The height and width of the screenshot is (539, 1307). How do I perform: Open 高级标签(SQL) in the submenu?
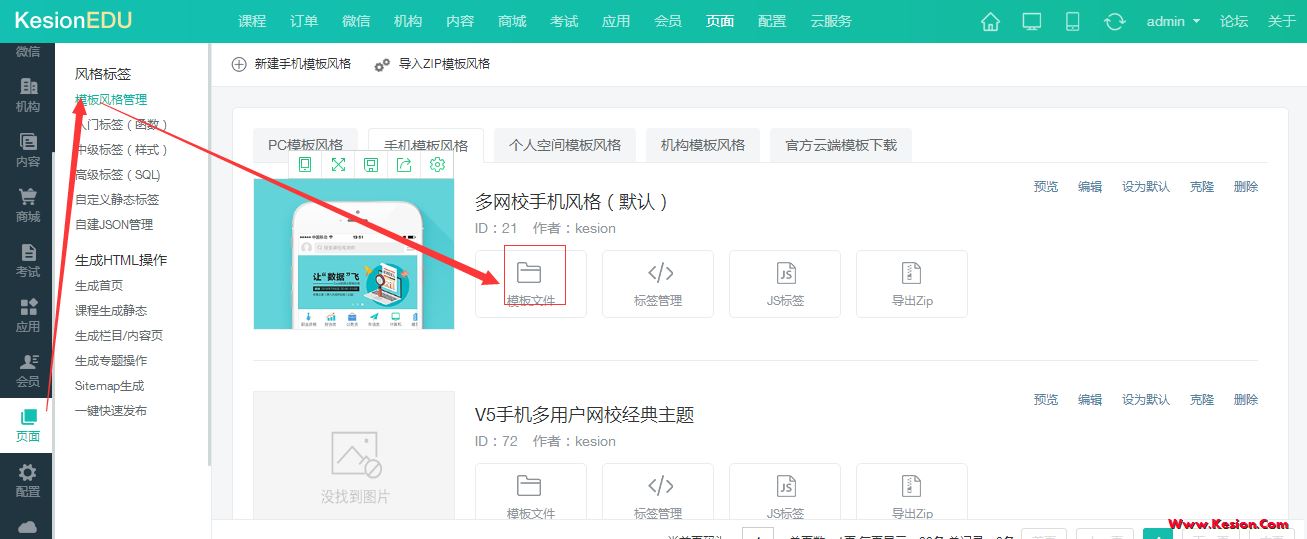(x=118, y=175)
